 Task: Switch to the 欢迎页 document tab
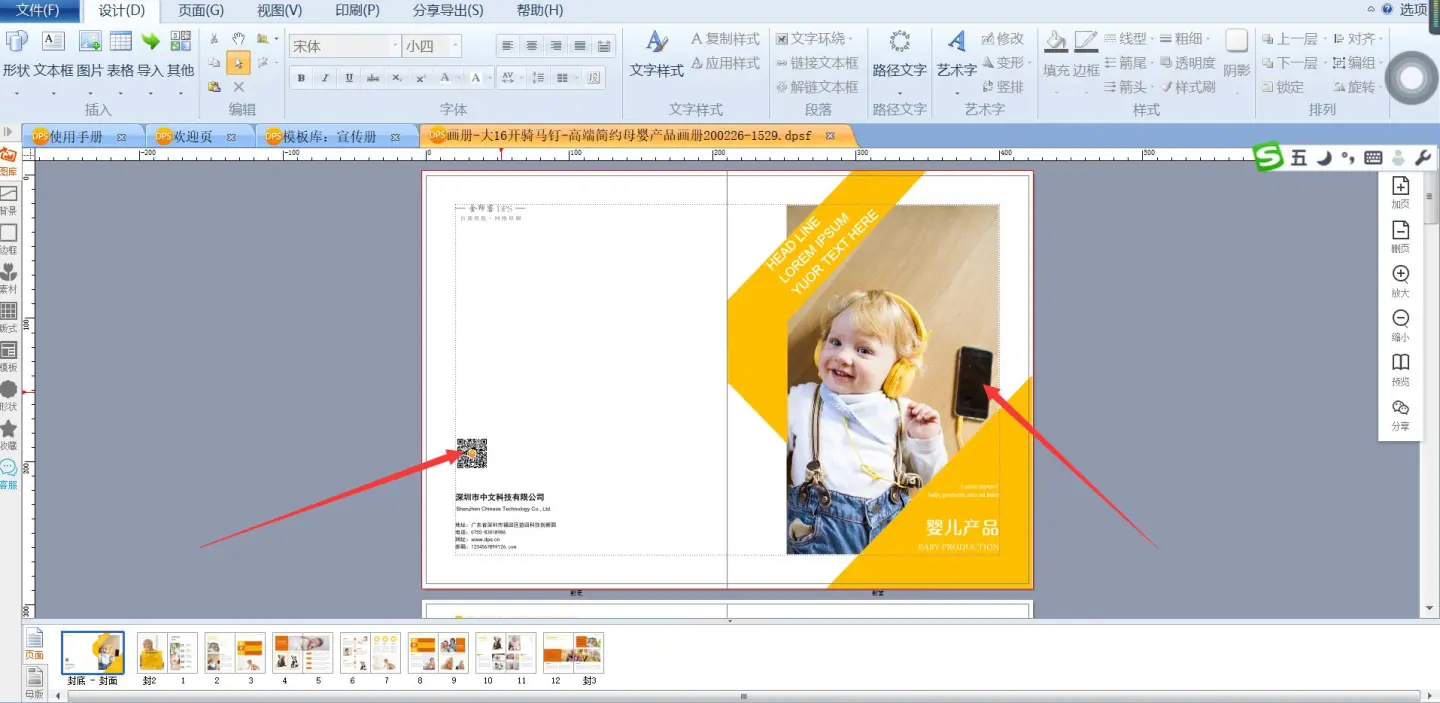tap(192, 137)
